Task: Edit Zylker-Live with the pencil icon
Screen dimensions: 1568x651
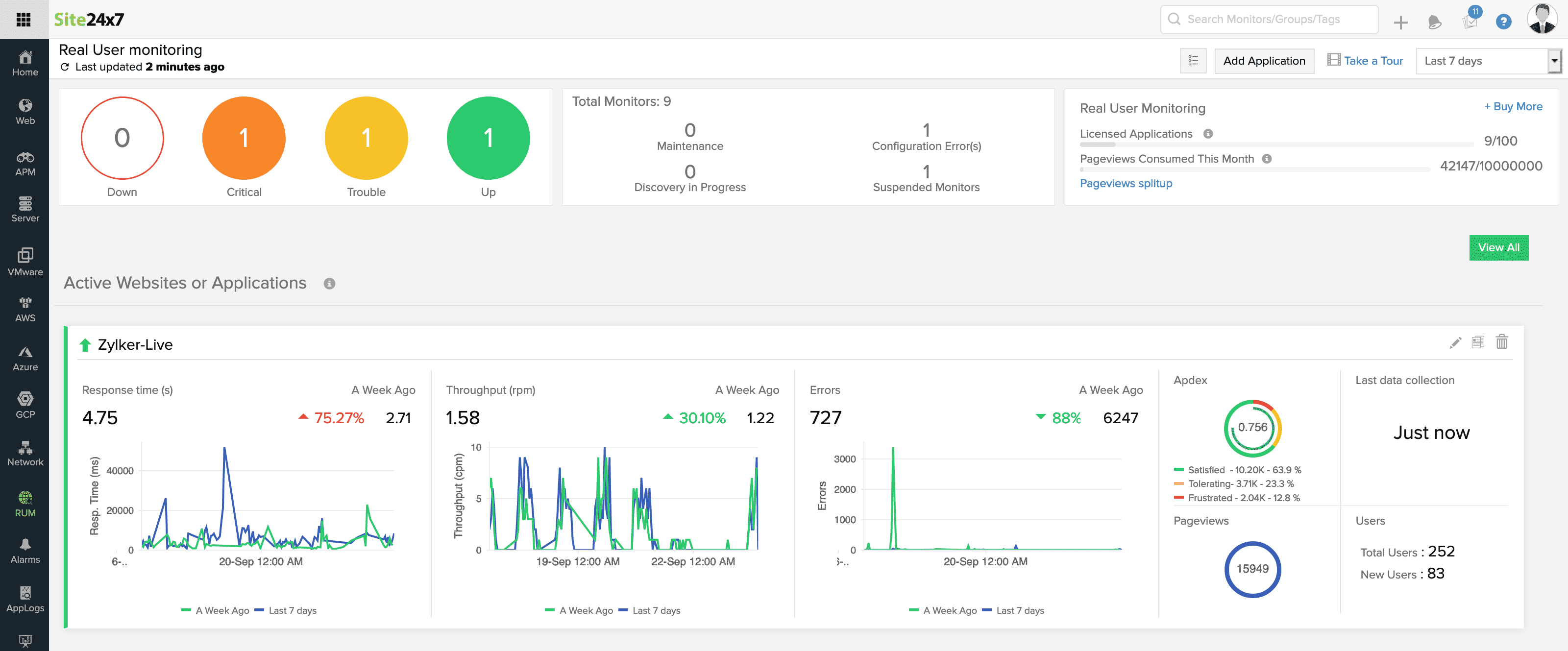Action: 1455,342
